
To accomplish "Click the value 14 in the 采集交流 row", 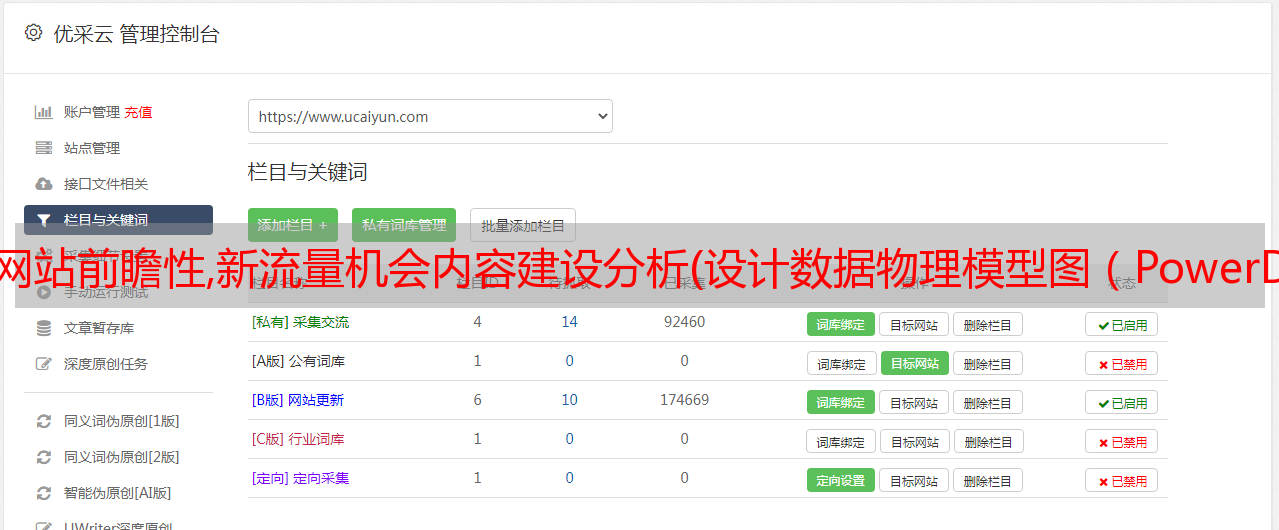I will tap(570, 322).
